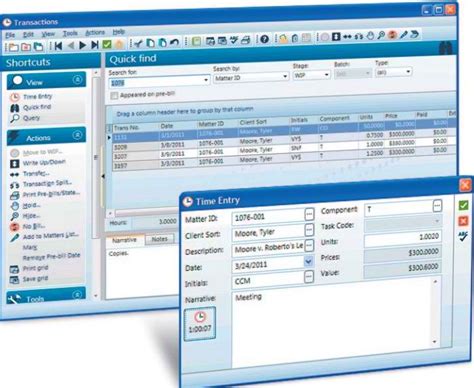Click the Transfer double-arrow toolbar icon

(347, 36)
